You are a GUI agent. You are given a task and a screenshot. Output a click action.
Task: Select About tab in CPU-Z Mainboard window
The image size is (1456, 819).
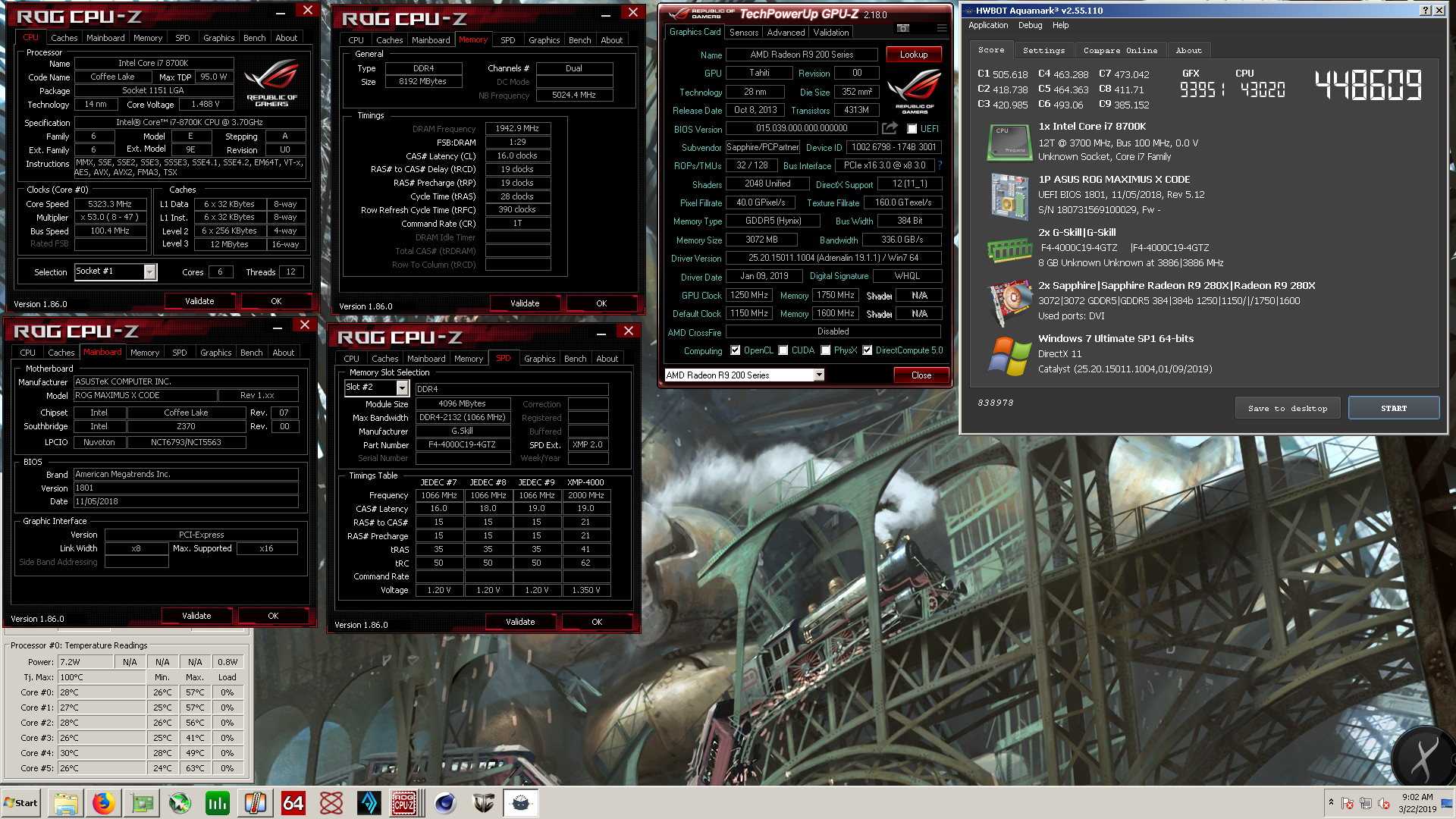coord(283,353)
